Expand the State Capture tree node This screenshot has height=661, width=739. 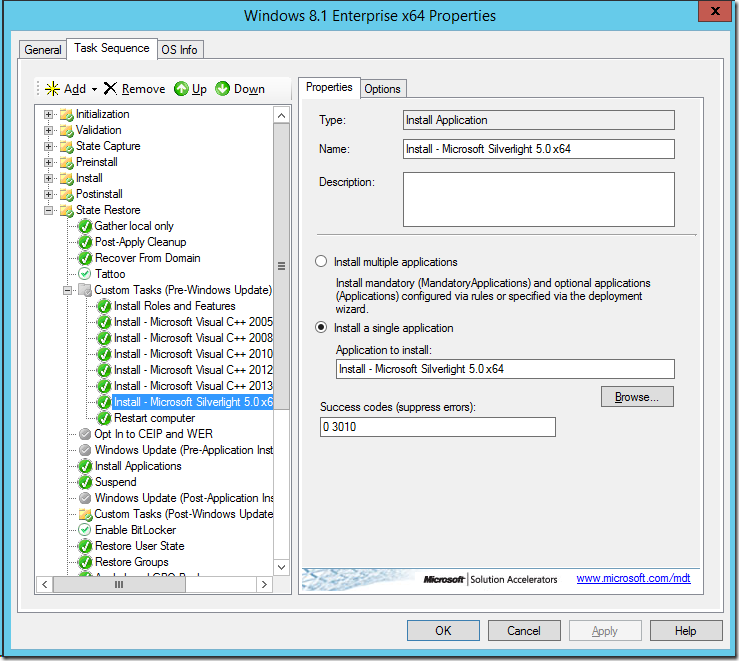click(48, 147)
